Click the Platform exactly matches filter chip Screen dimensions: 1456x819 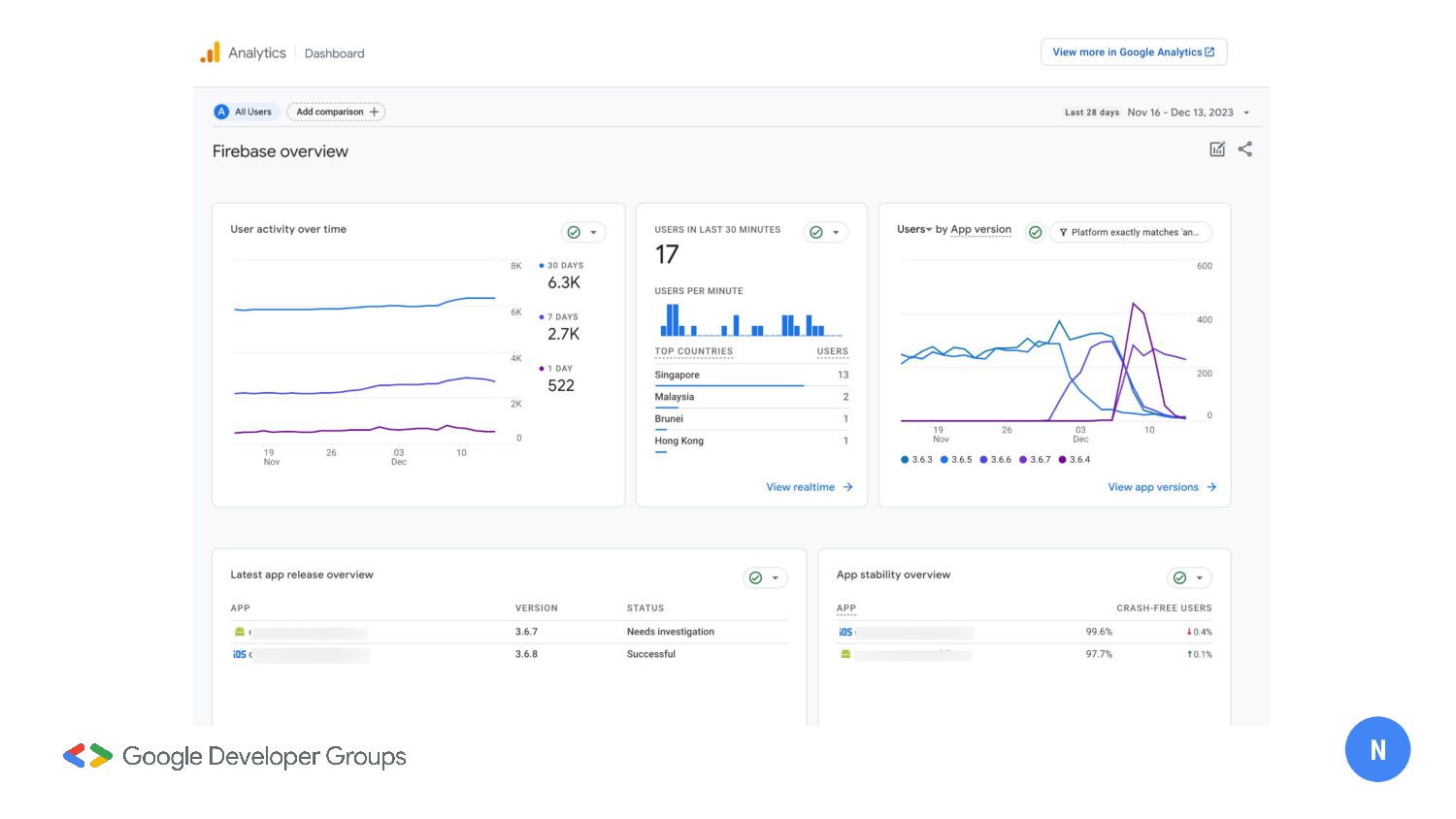click(x=1131, y=232)
